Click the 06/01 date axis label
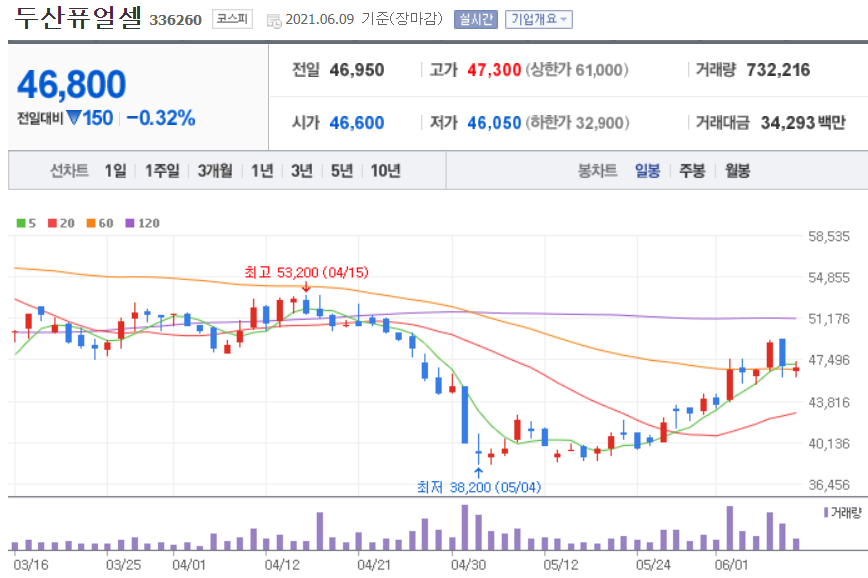 [731, 565]
